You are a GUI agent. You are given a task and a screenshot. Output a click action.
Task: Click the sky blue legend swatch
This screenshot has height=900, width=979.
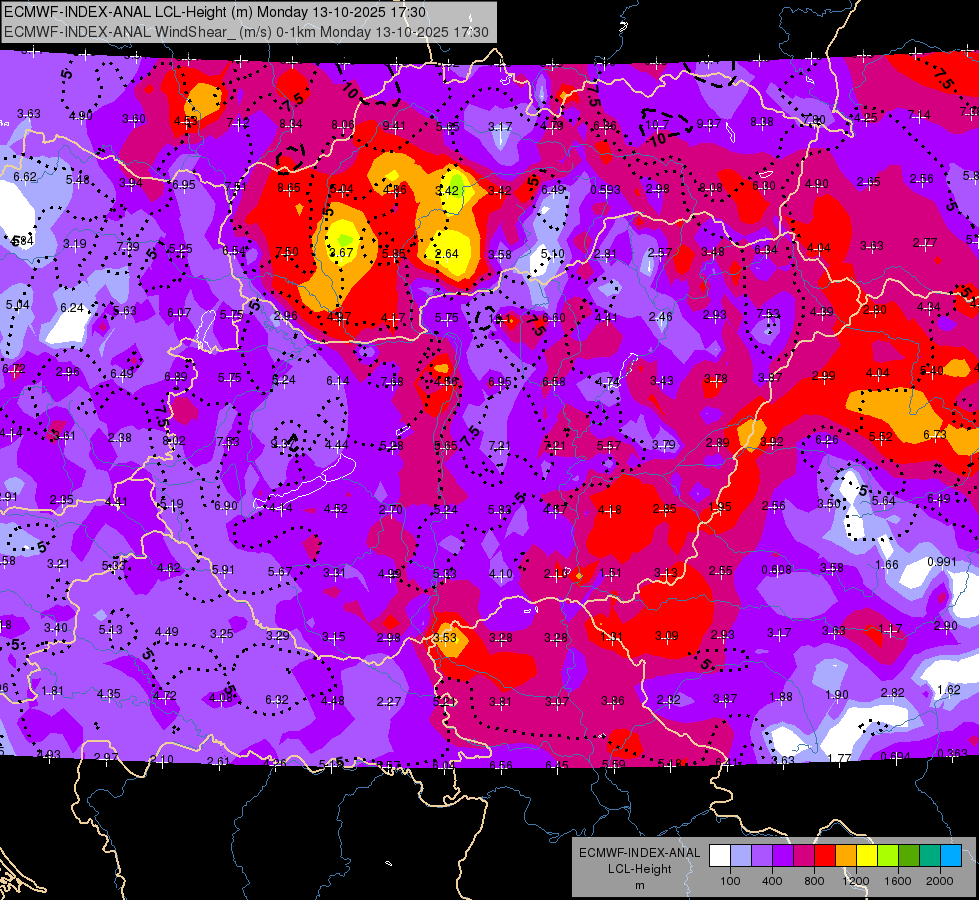(951, 856)
